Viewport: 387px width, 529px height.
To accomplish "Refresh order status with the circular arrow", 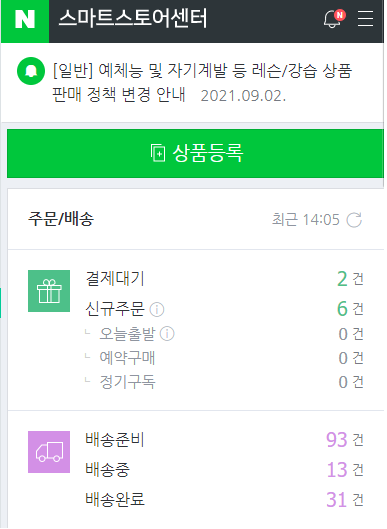I will tap(354, 220).
